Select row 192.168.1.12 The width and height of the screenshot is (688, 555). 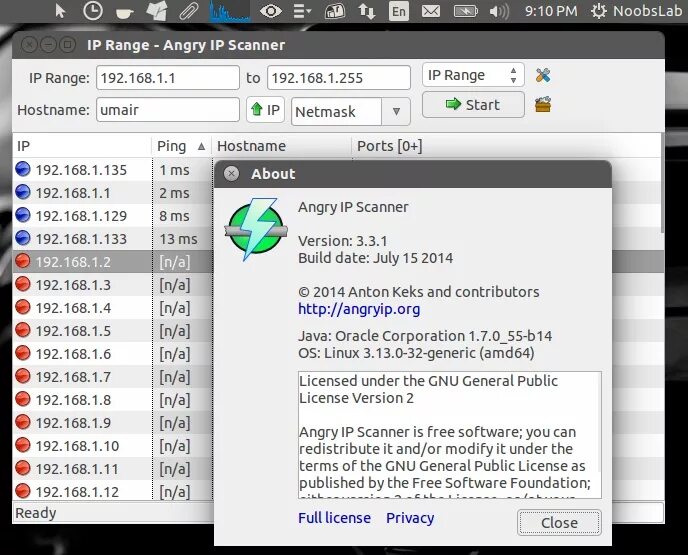(x=113, y=491)
